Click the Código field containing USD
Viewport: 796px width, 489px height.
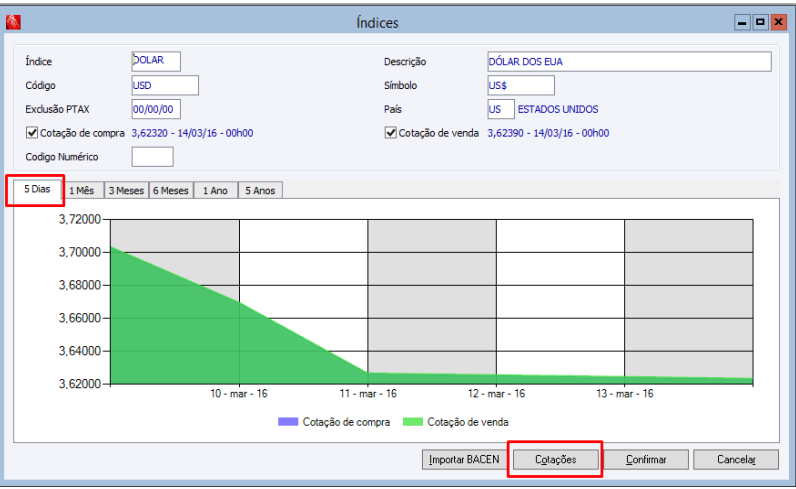coord(165,85)
